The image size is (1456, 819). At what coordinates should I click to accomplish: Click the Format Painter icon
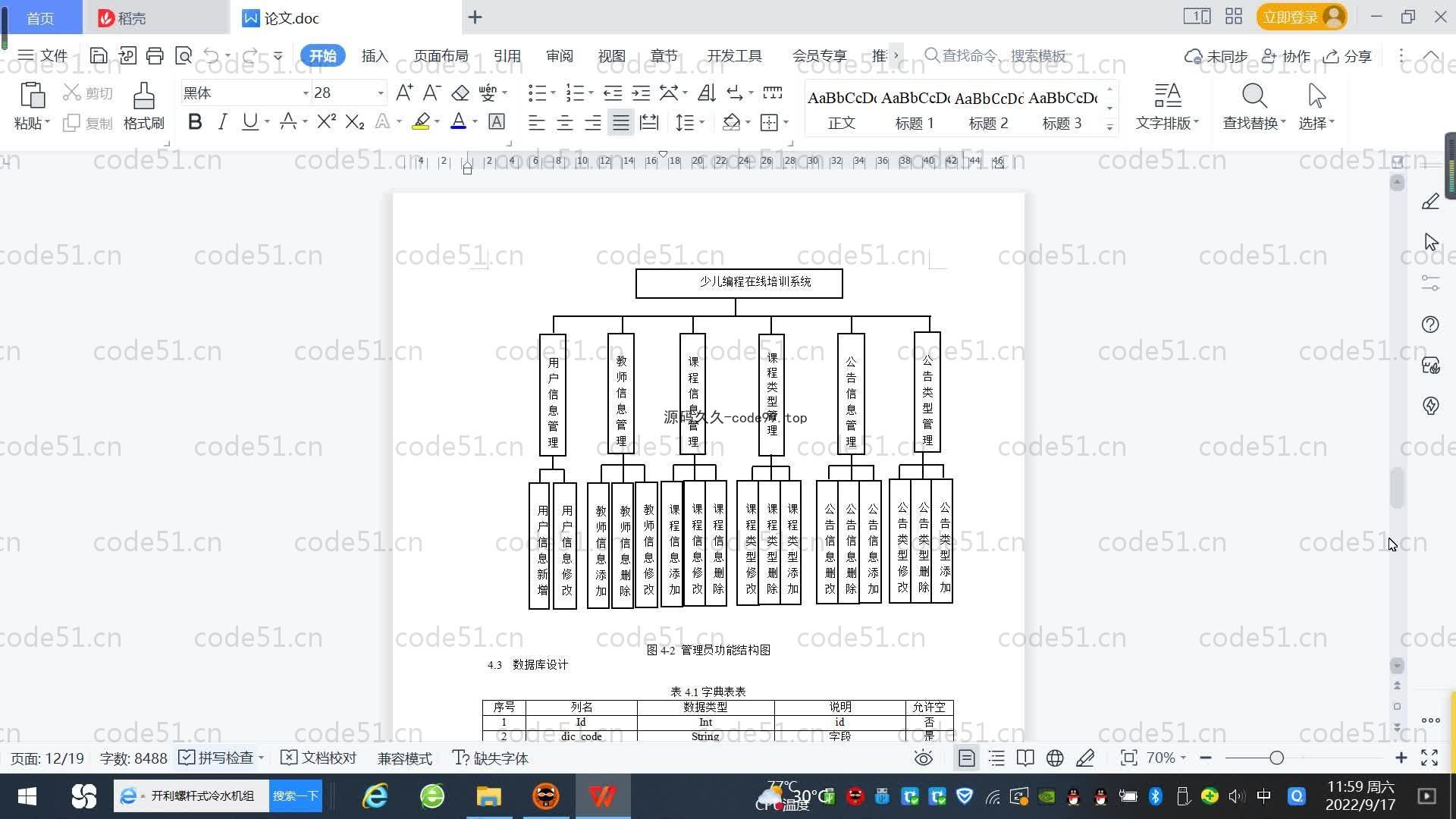[143, 106]
